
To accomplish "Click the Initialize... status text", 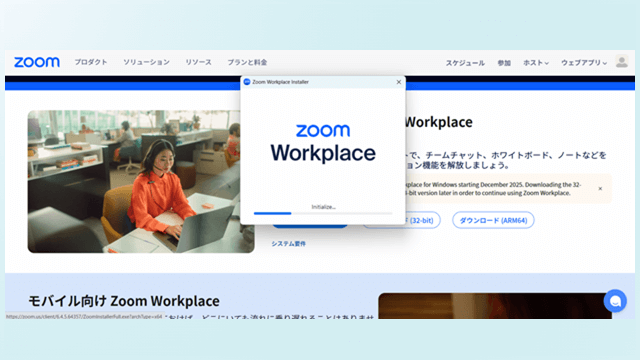I will (323, 207).
